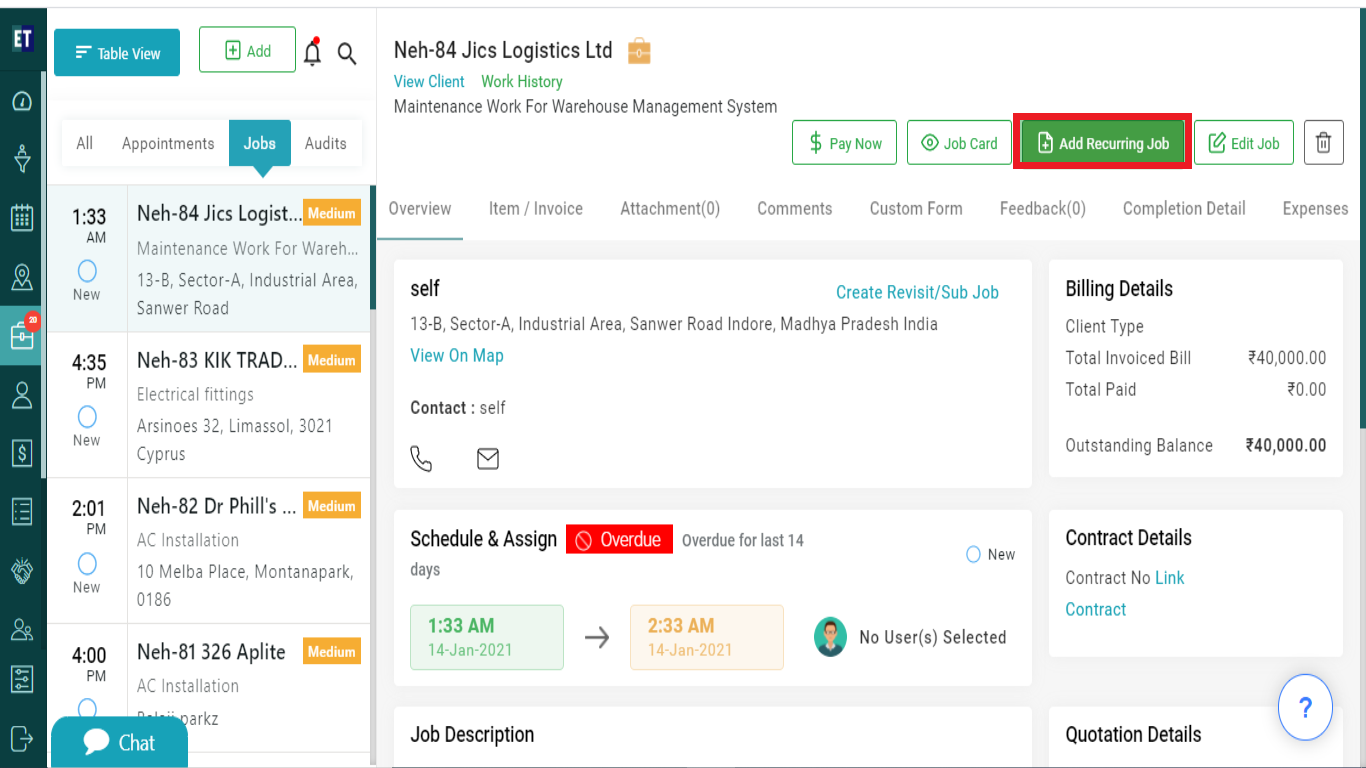
Task: Select the Jobs tab
Action: click(x=260, y=143)
